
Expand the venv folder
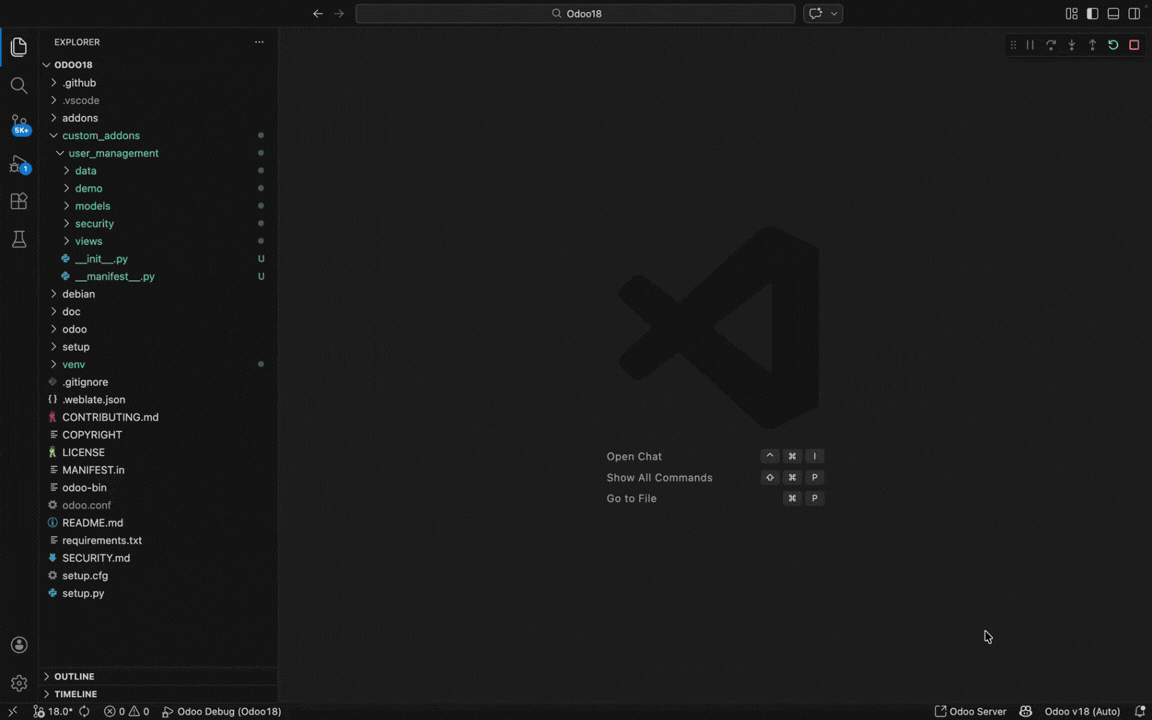(x=158, y=365)
